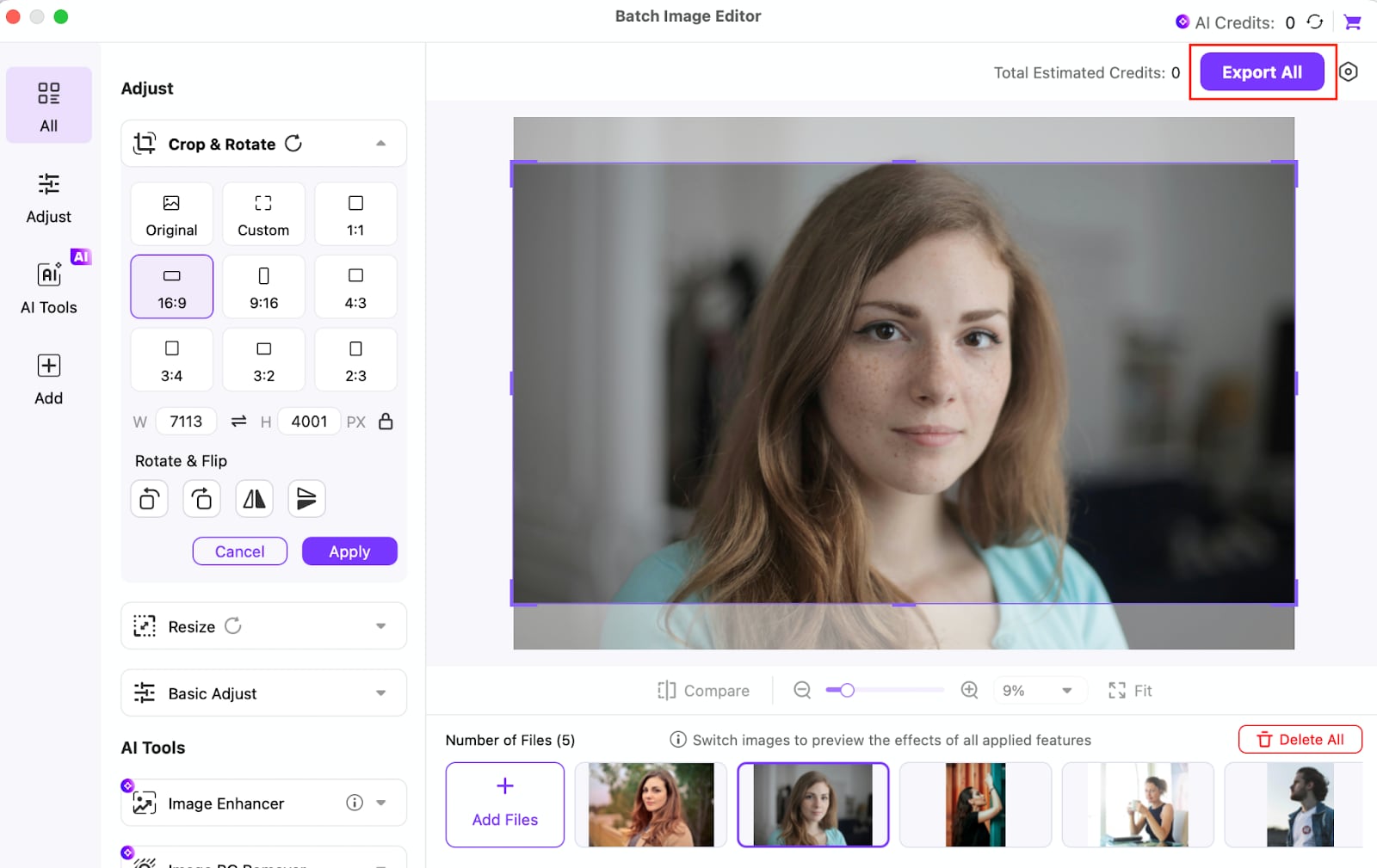Apply the crop settings
This screenshot has width=1377, height=868.
349,551
